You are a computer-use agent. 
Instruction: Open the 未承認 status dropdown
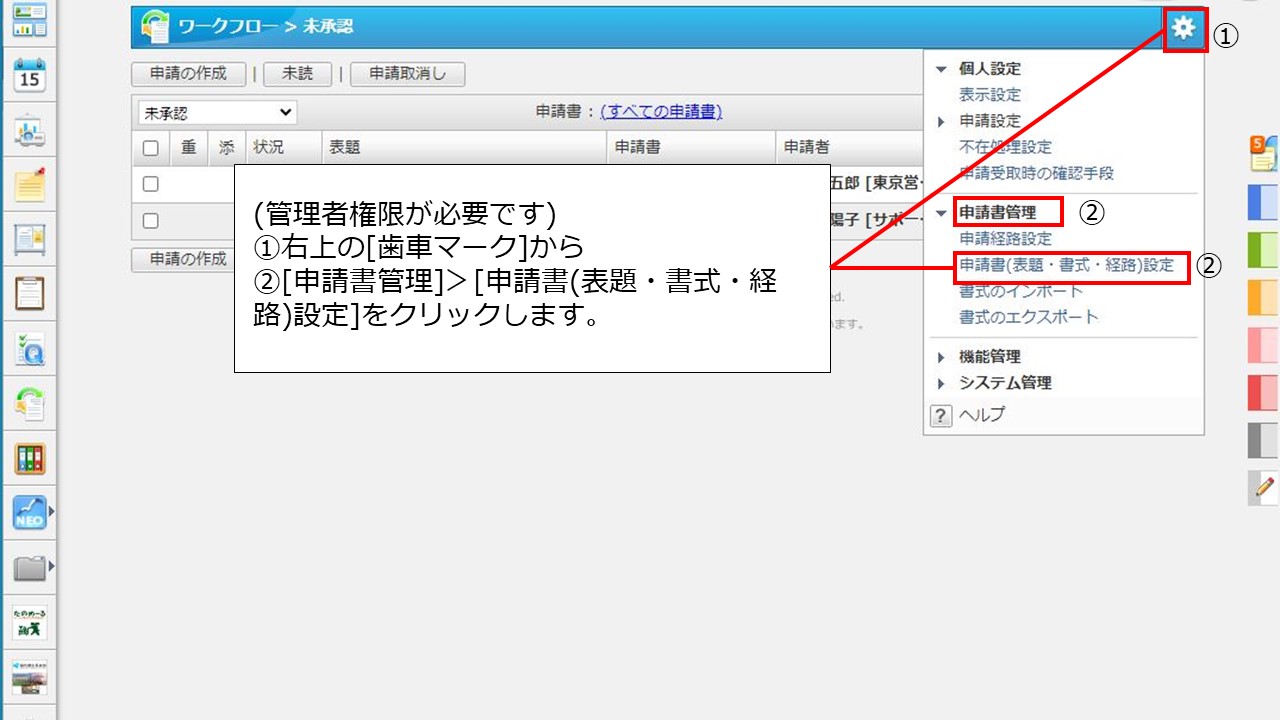pos(218,113)
